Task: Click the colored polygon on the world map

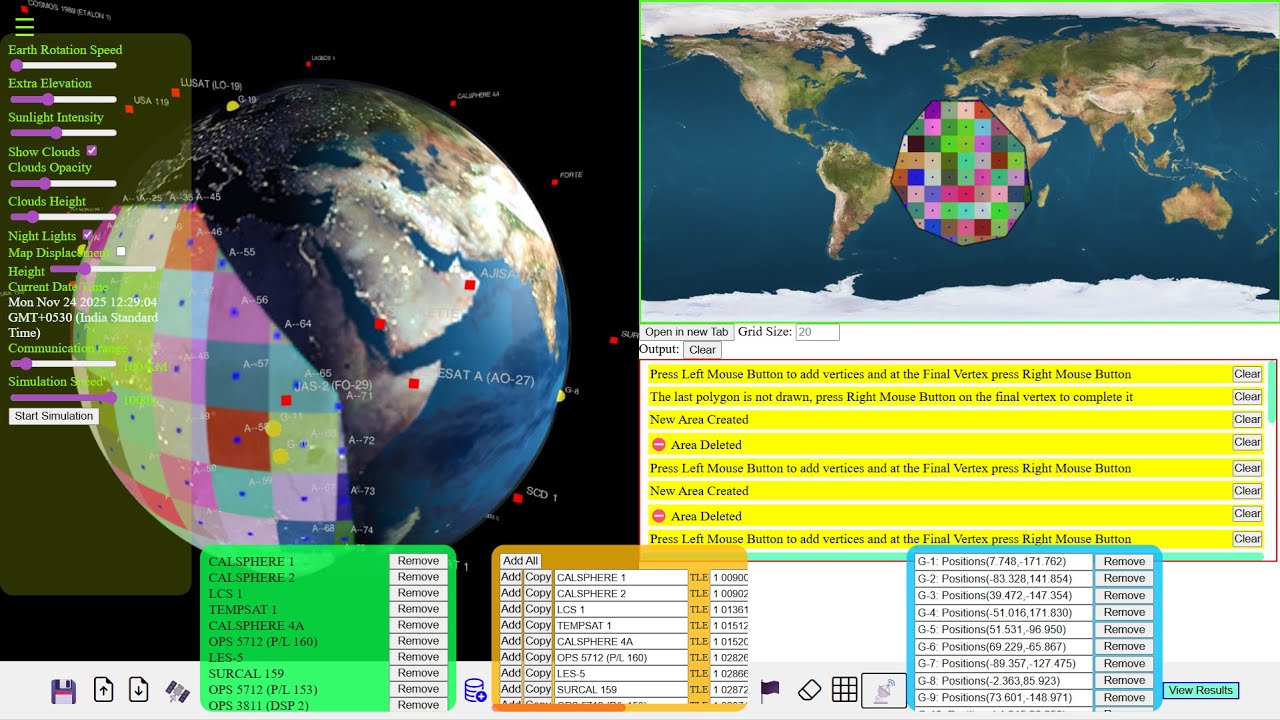Action: pyautogui.click(x=960, y=172)
